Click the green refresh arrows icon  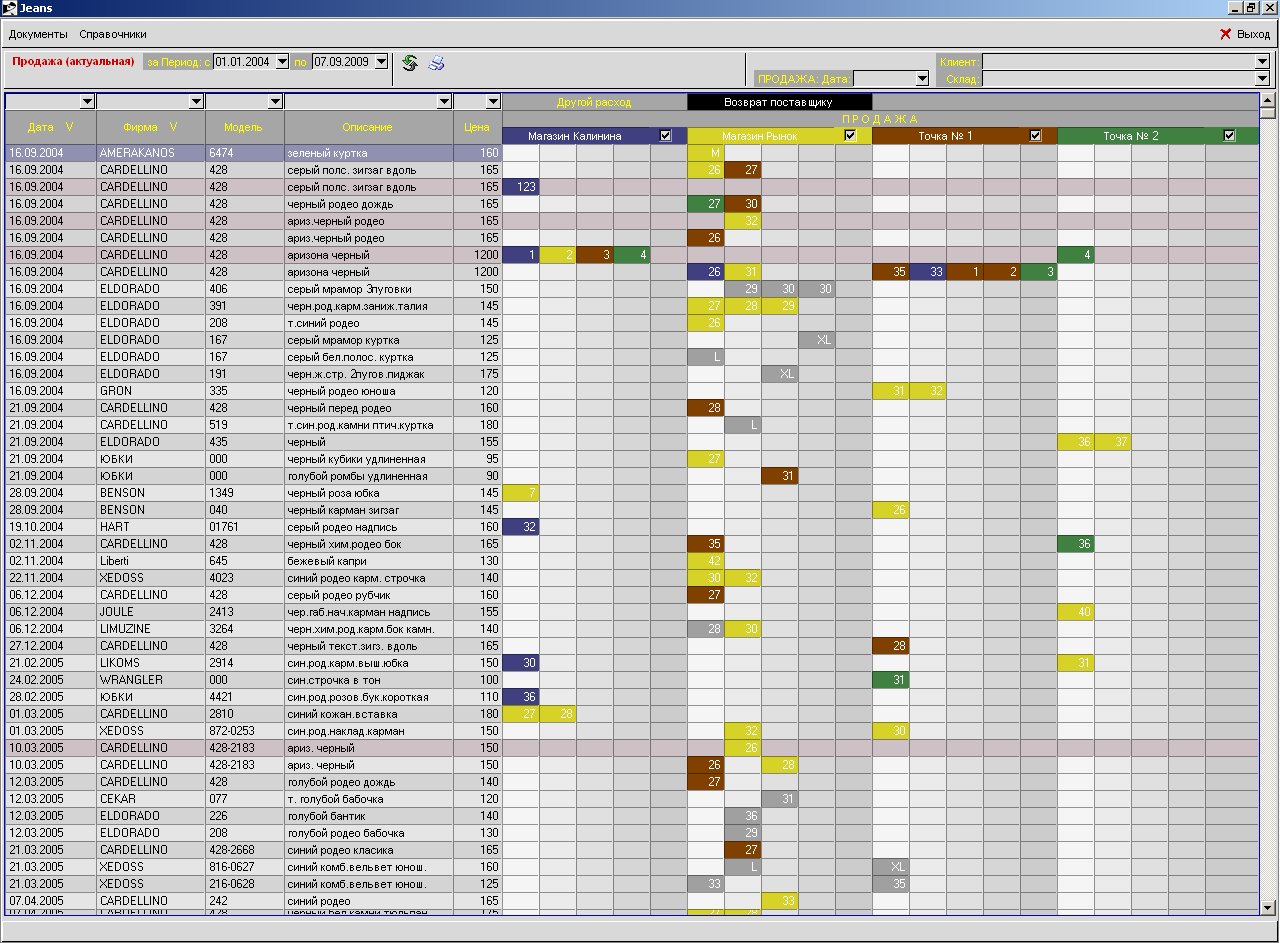[x=409, y=63]
